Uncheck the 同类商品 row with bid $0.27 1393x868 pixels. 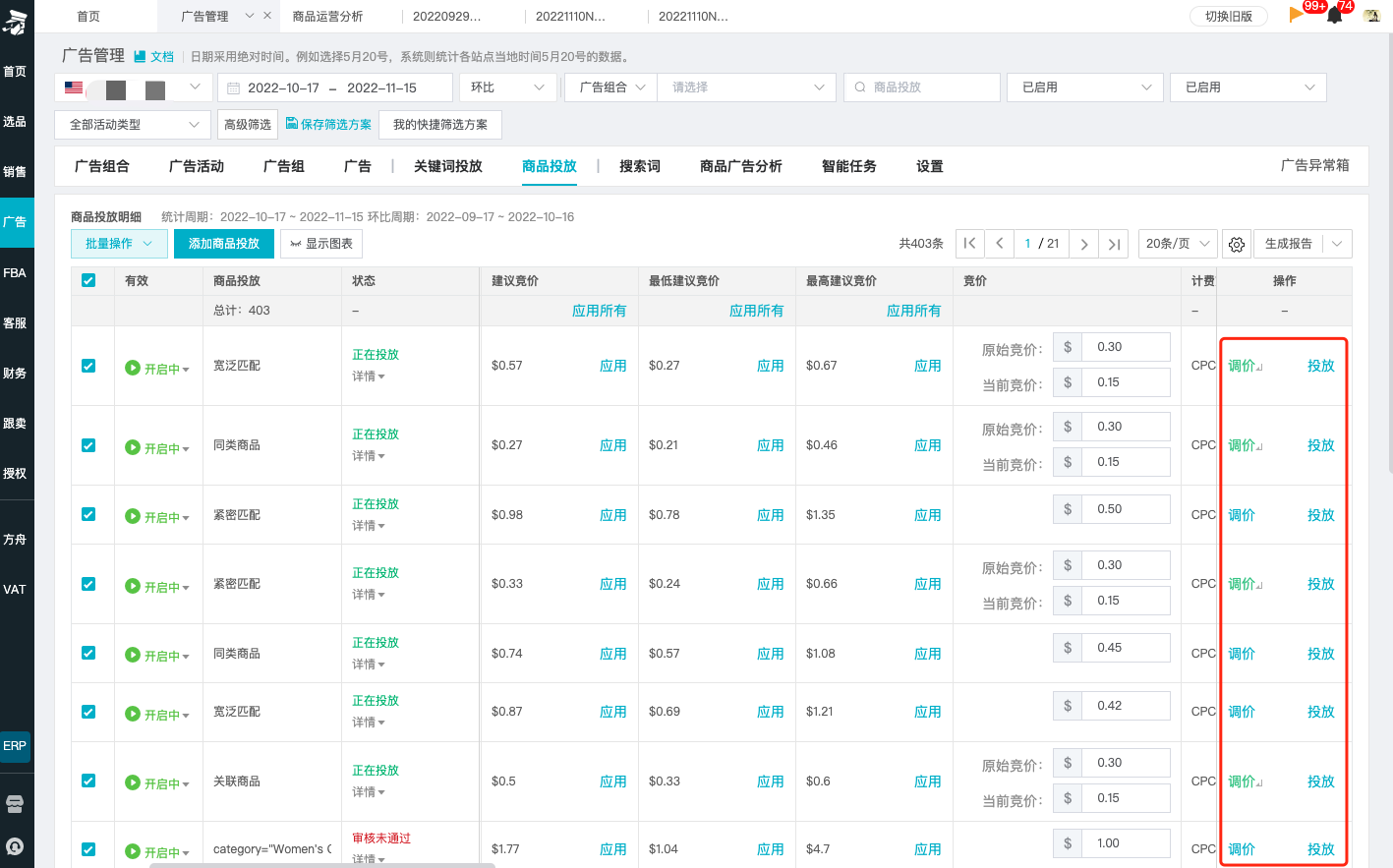click(88, 445)
